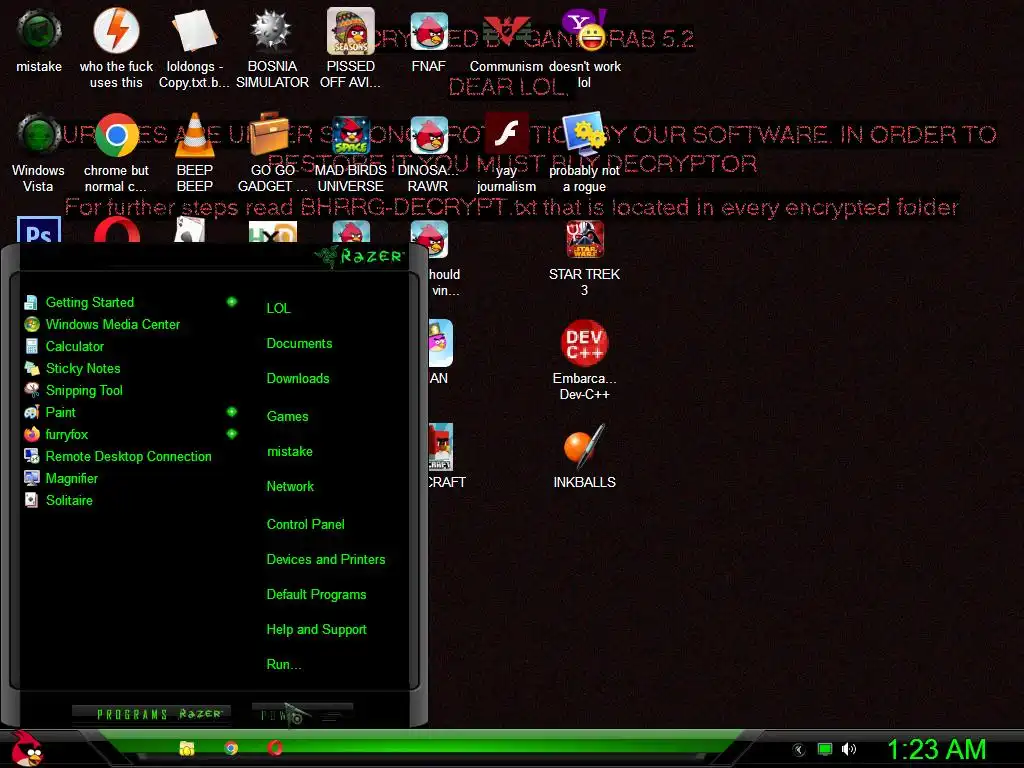1024x768 pixels.
Task: Open Chrome from the taskbar
Action: 231,748
